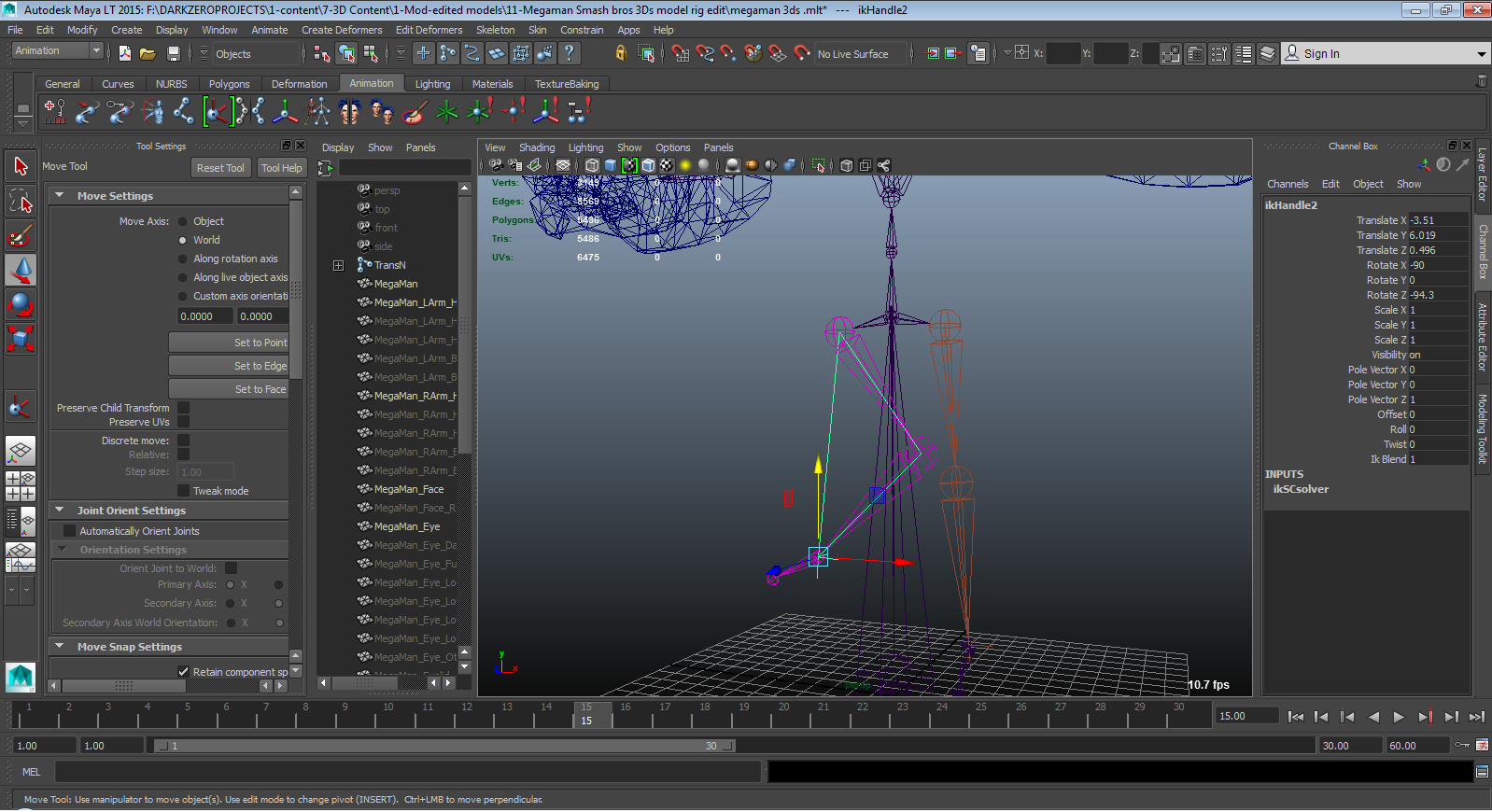Image resolution: width=1492 pixels, height=812 pixels.
Task: Choose the Paint Selection tool
Action: 21,235
